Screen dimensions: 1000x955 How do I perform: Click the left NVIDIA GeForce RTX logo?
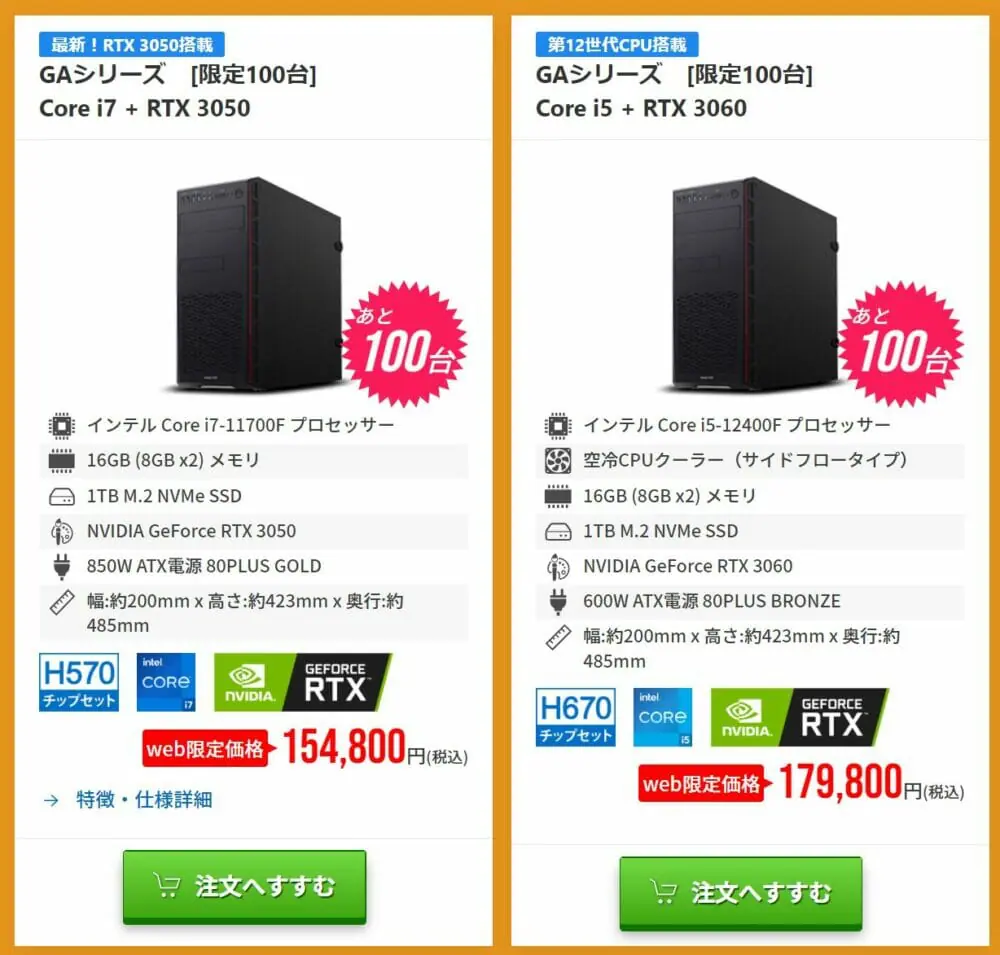[x=303, y=682]
